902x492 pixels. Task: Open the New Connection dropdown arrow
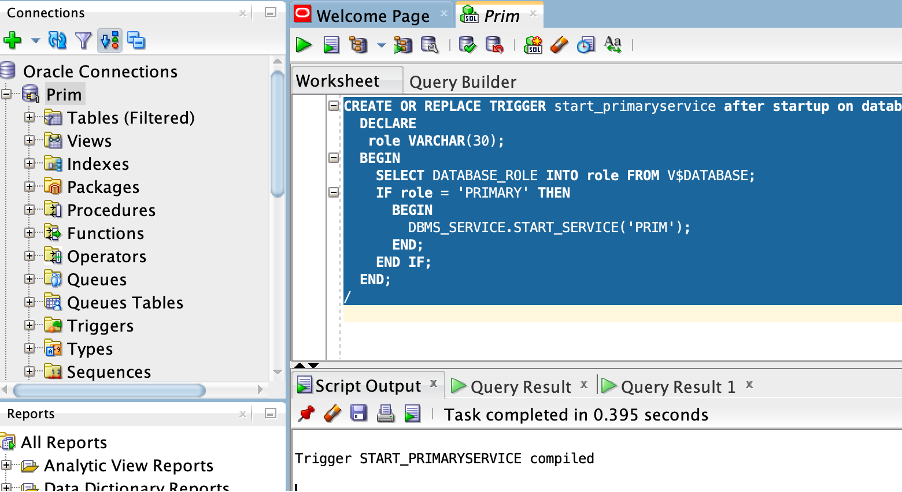tap(35, 41)
